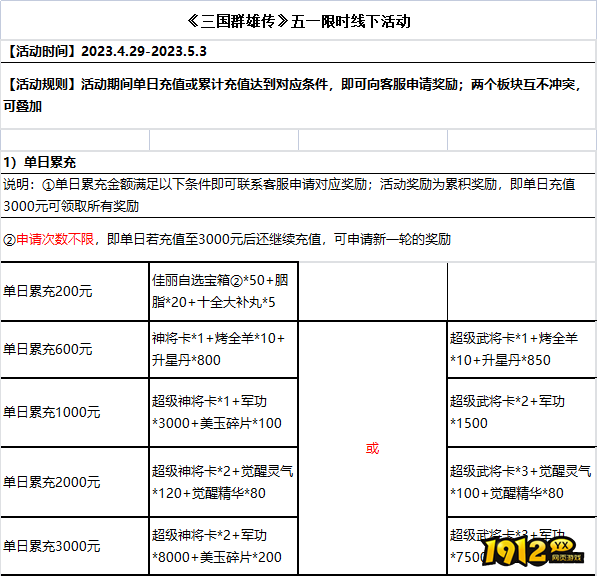The height and width of the screenshot is (576, 597).
Task: Click the red 或 cell
Action: tap(372, 448)
